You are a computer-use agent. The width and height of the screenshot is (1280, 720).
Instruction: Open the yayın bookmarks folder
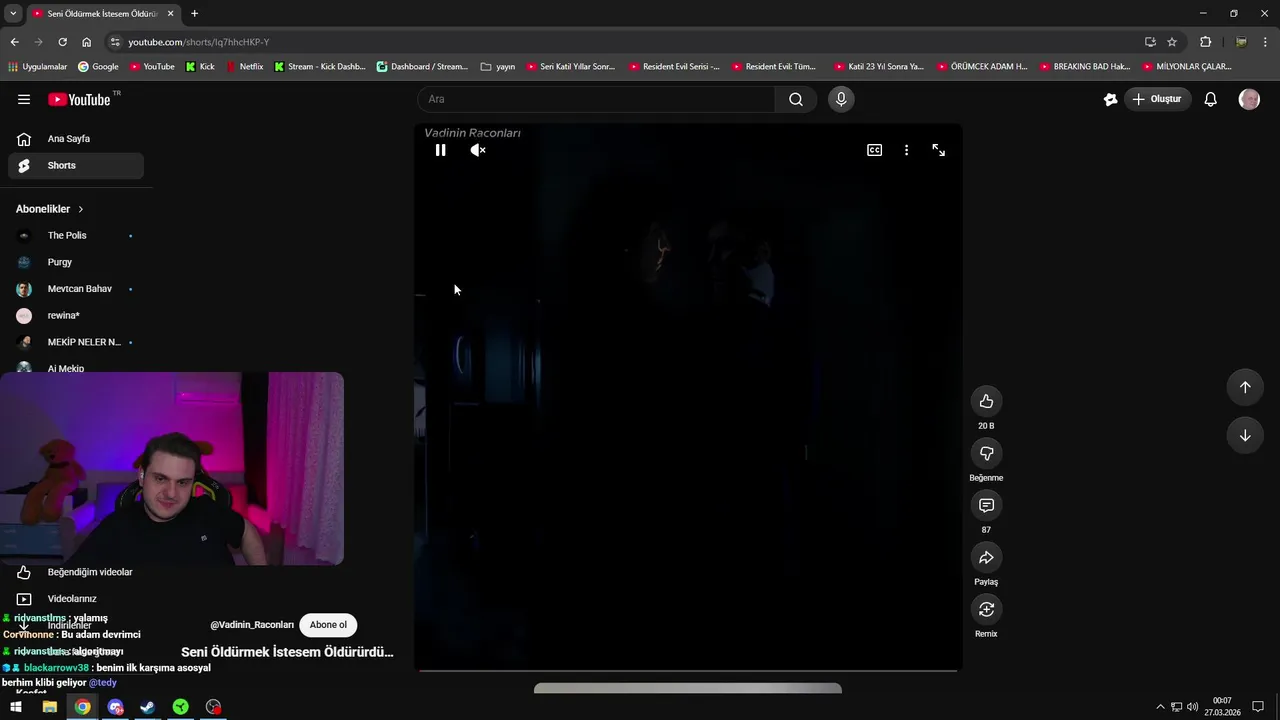pos(498,67)
